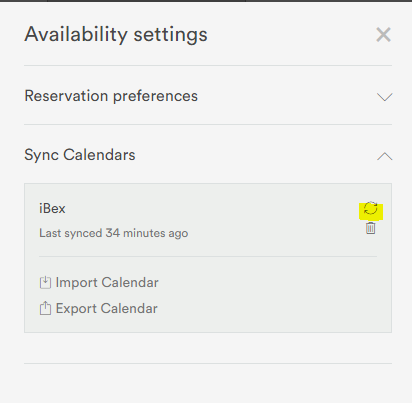
Task: Dismiss the settings panel with the X
Action: (383, 35)
